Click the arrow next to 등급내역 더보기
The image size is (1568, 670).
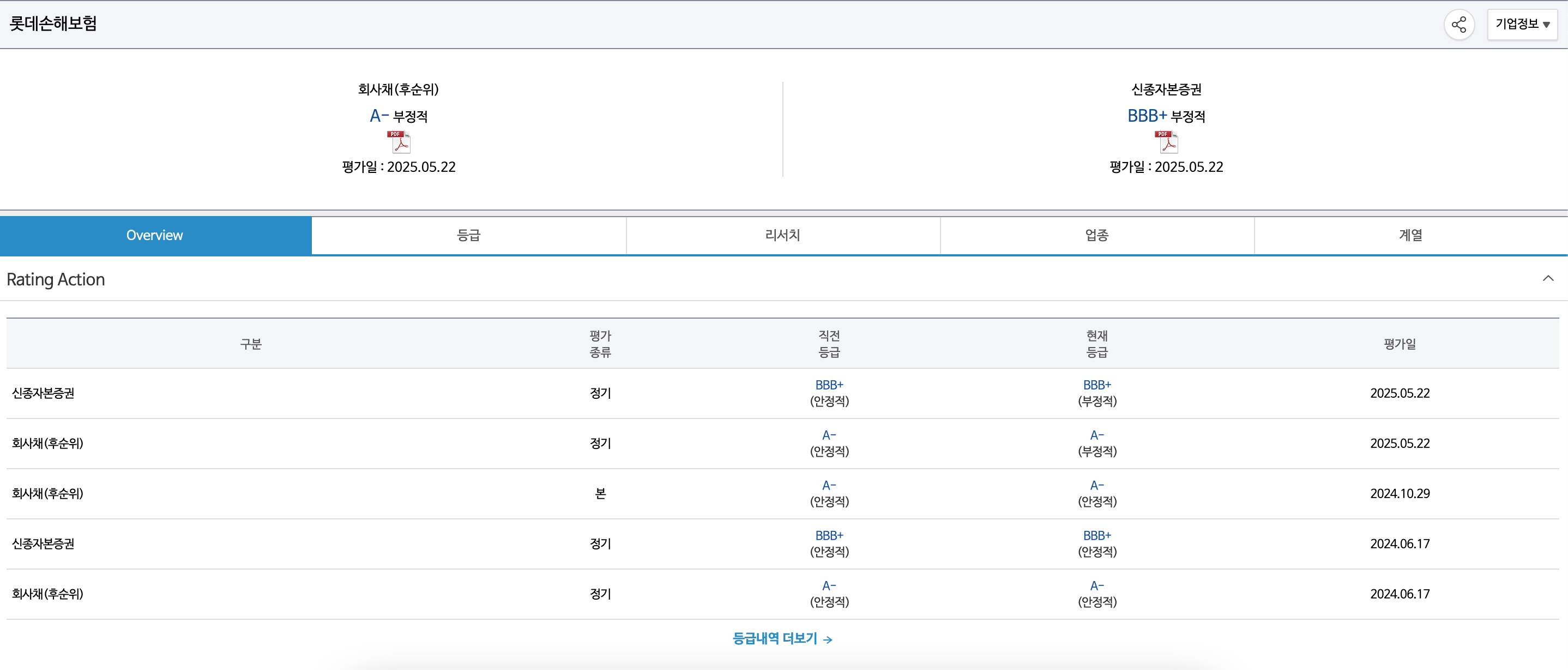click(828, 639)
